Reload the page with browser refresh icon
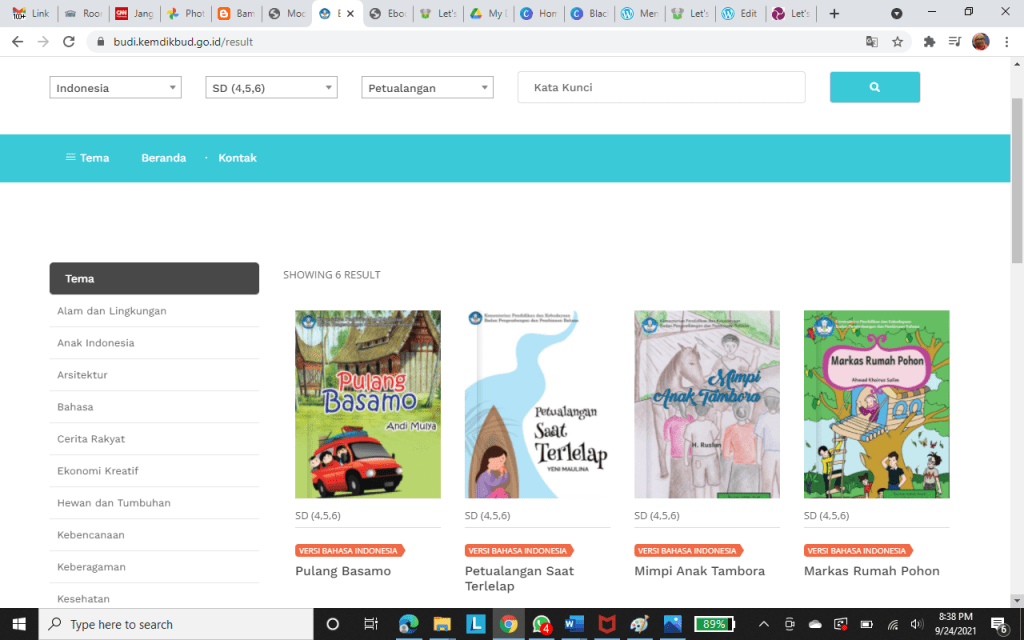Viewport: 1024px width, 640px height. 69,42
